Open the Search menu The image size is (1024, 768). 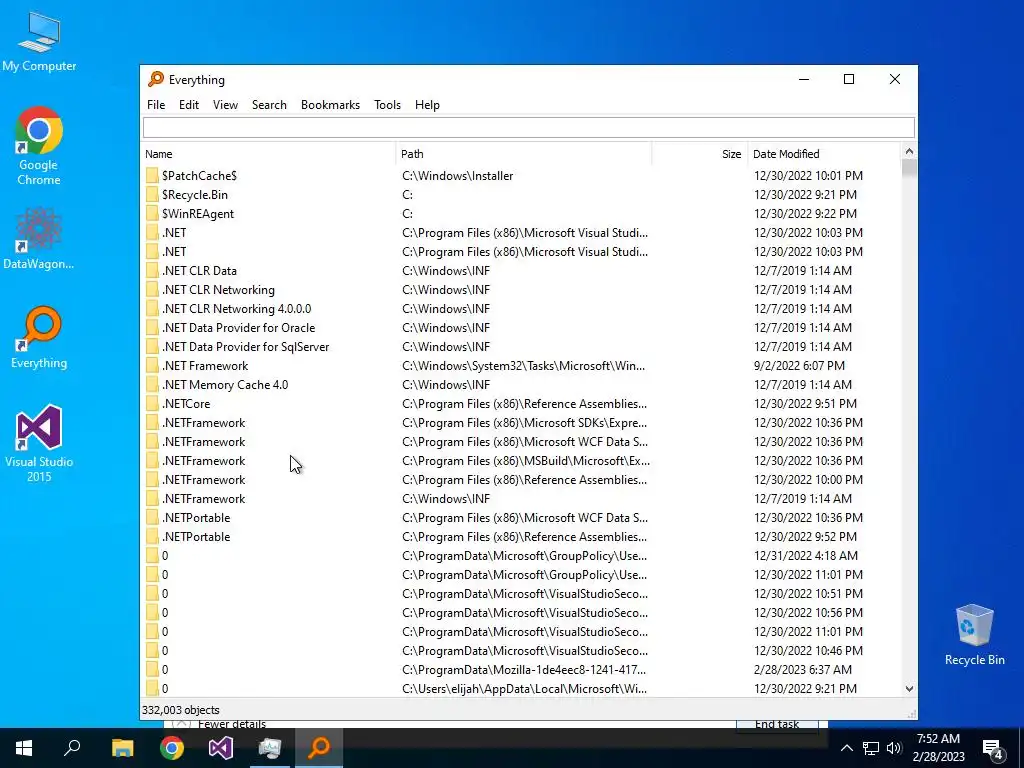click(x=269, y=104)
